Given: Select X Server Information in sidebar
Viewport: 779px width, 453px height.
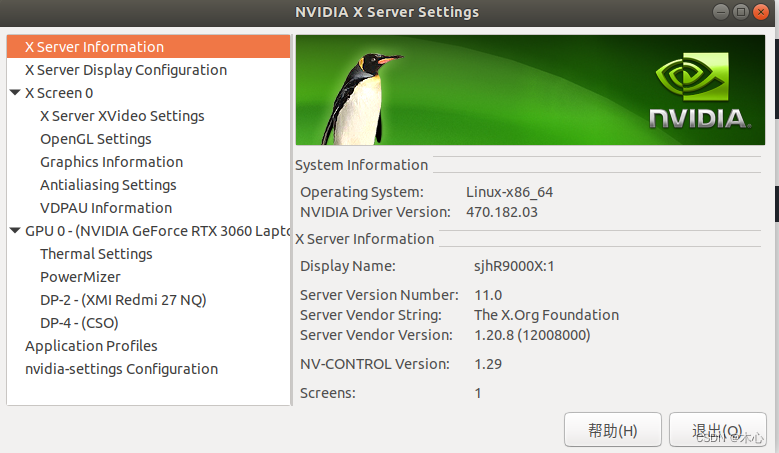Looking at the screenshot, I should 149,47.
